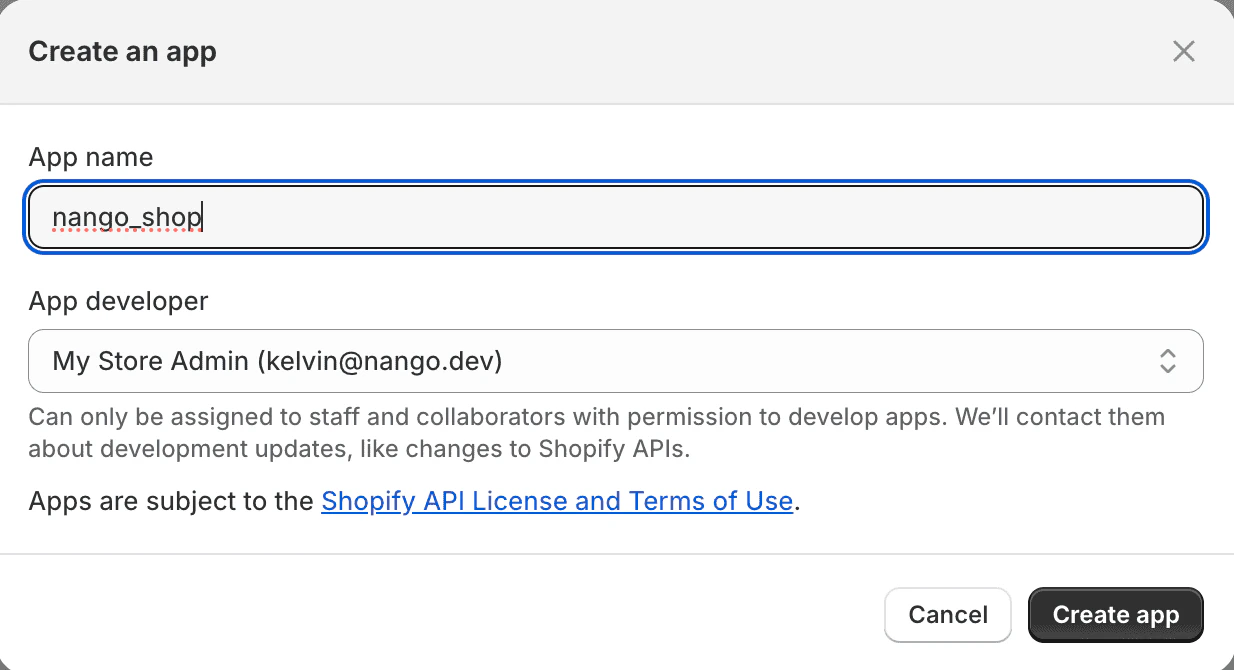This screenshot has width=1234, height=670.
Task: Click the X icon in dialog header
Action: 1184,51
